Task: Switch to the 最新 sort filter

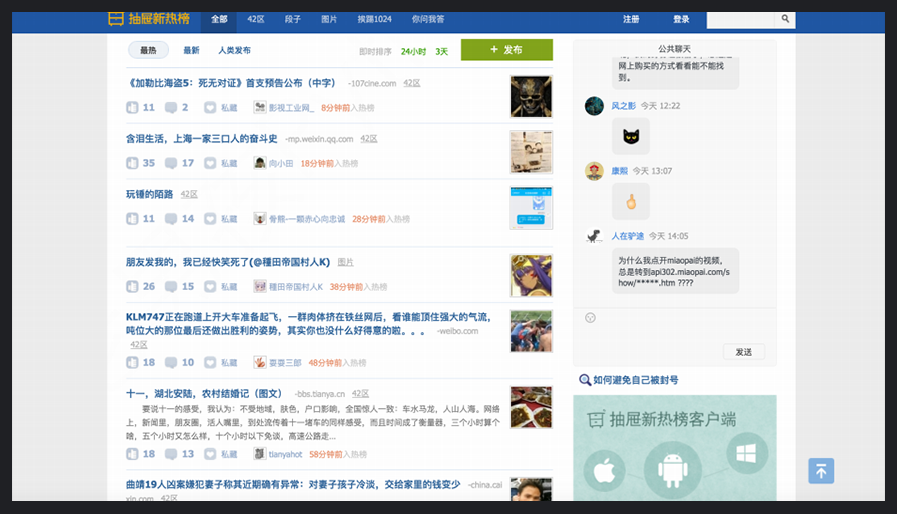Action: pyautogui.click(x=191, y=50)
